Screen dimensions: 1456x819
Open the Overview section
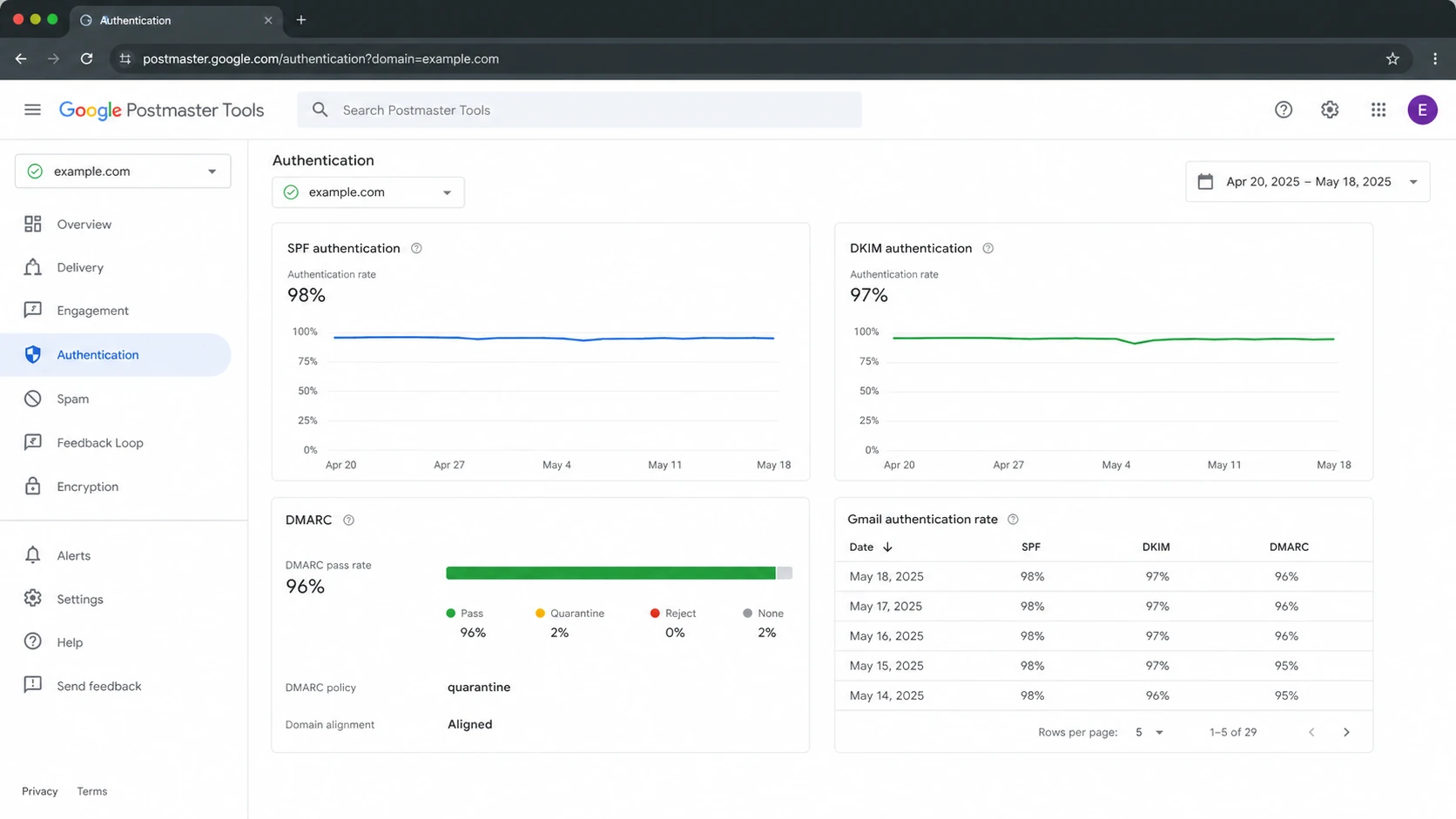tap(84, 224)
